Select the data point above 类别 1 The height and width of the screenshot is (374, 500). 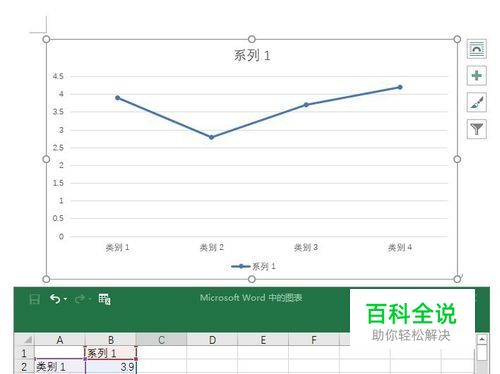click(x=118, y=98)
